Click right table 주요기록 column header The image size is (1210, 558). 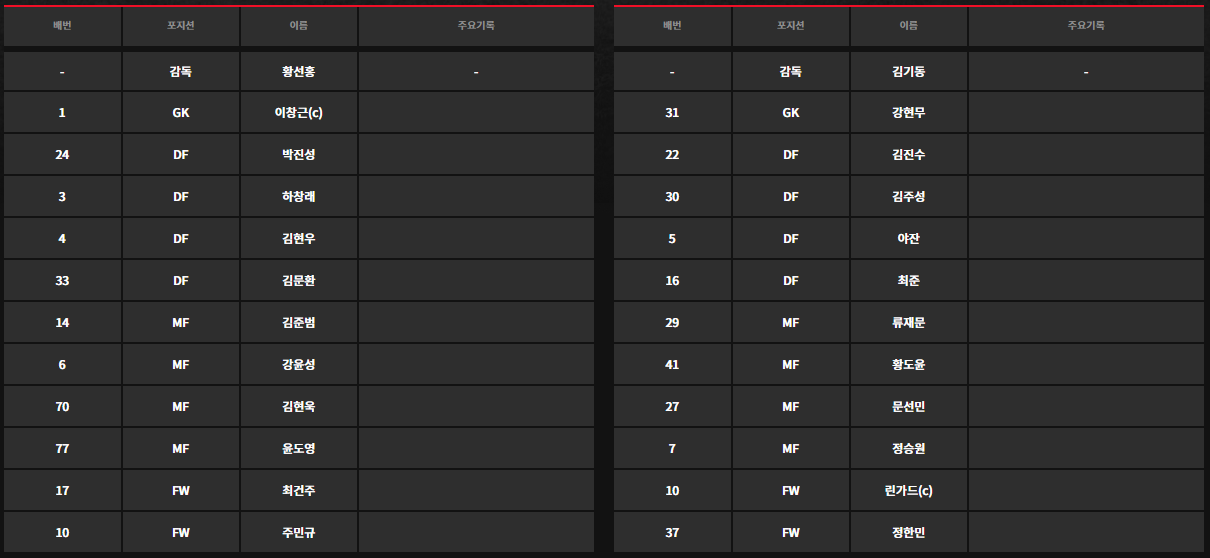[x=1086, y=26]
